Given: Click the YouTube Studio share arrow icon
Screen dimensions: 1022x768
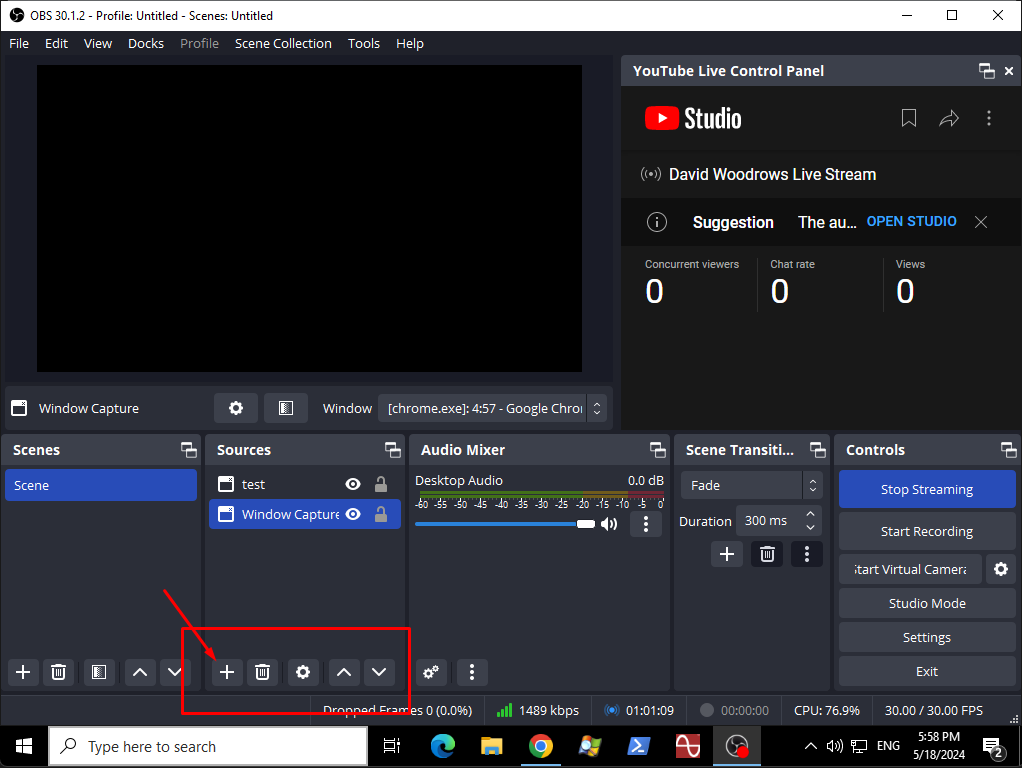Looking at the screenshot, I should pyautogui.click(x=948, y=119).
